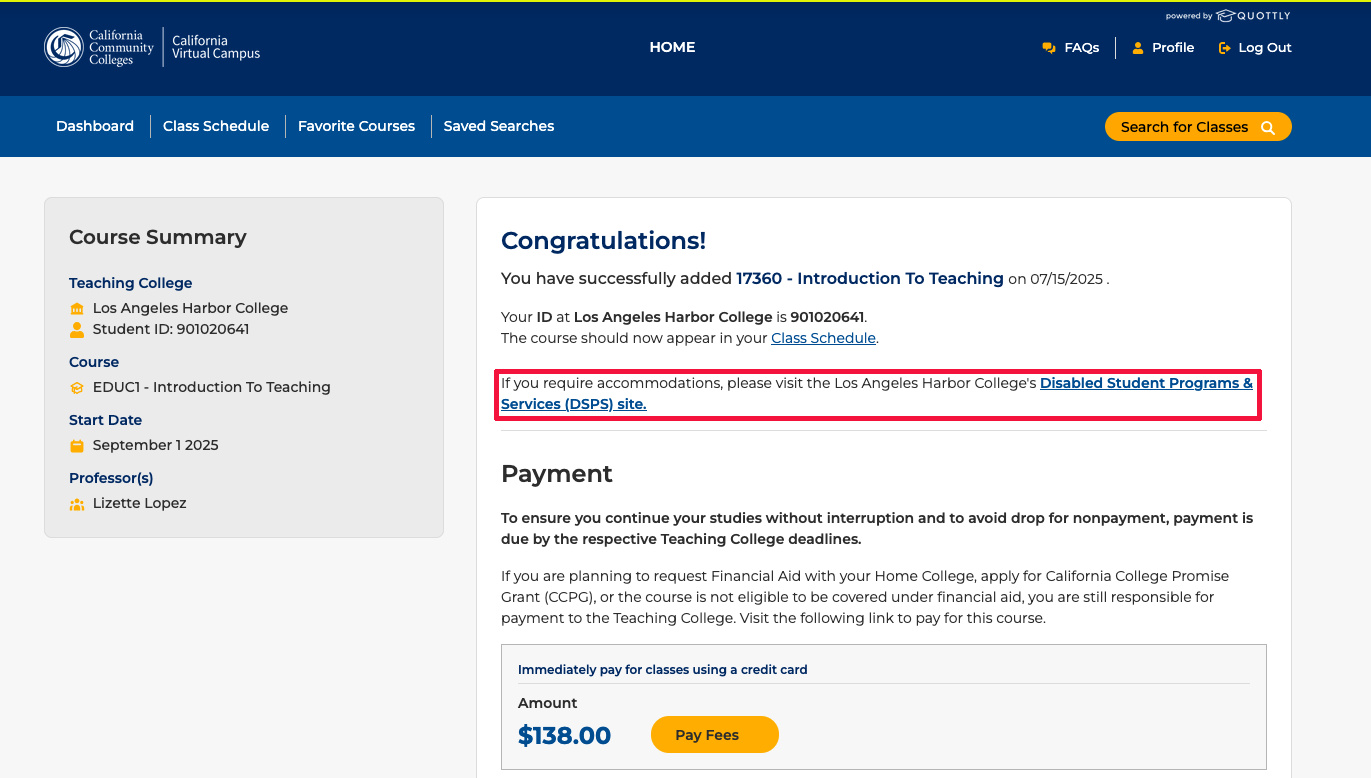Image resolution: width=1371 pixels, height=778 pixels.
Task: Click the course icon beside EDUC1
Action: 77,388
